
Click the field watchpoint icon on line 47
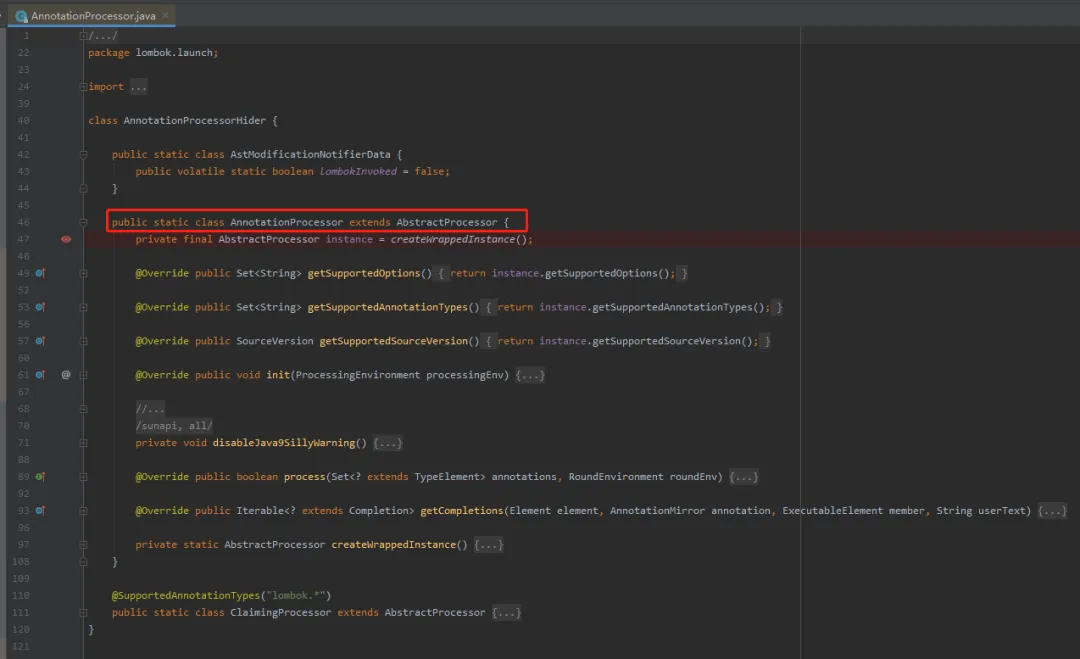click(x=66, y=240)
